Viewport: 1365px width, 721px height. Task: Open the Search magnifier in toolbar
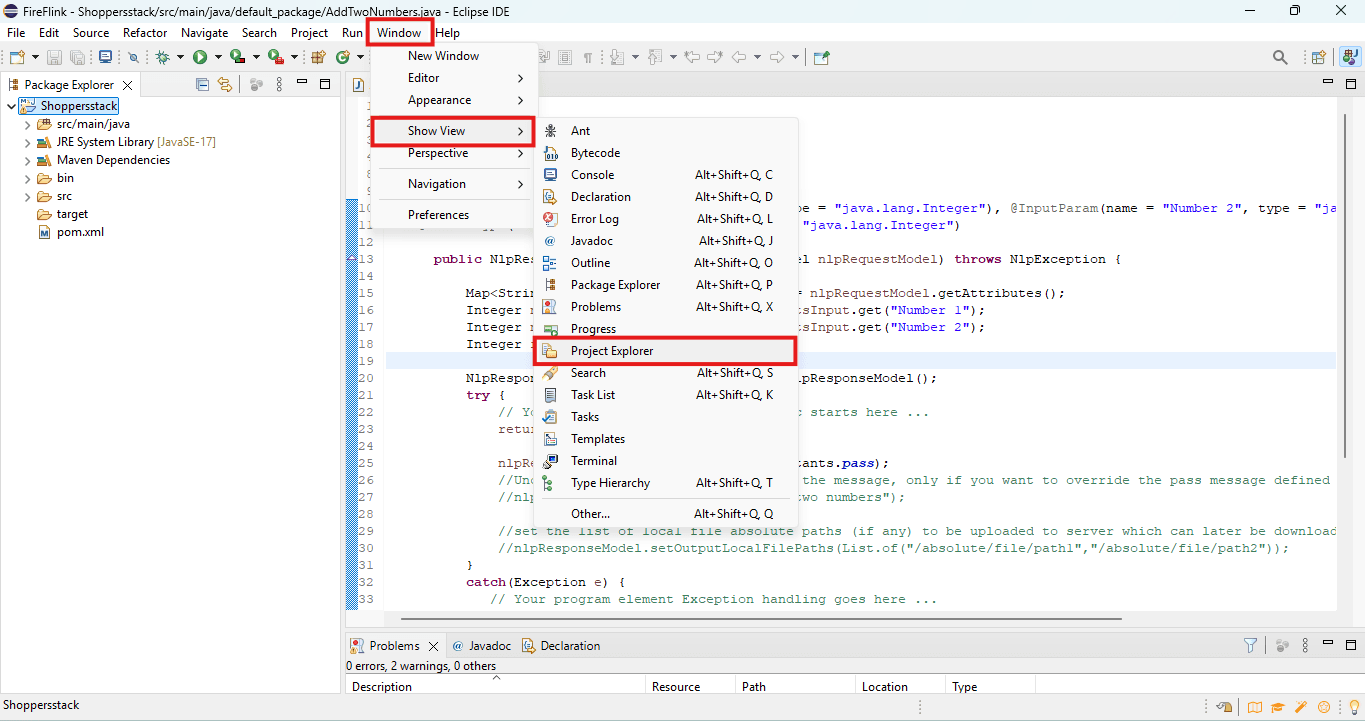[x=1280, y=58]
